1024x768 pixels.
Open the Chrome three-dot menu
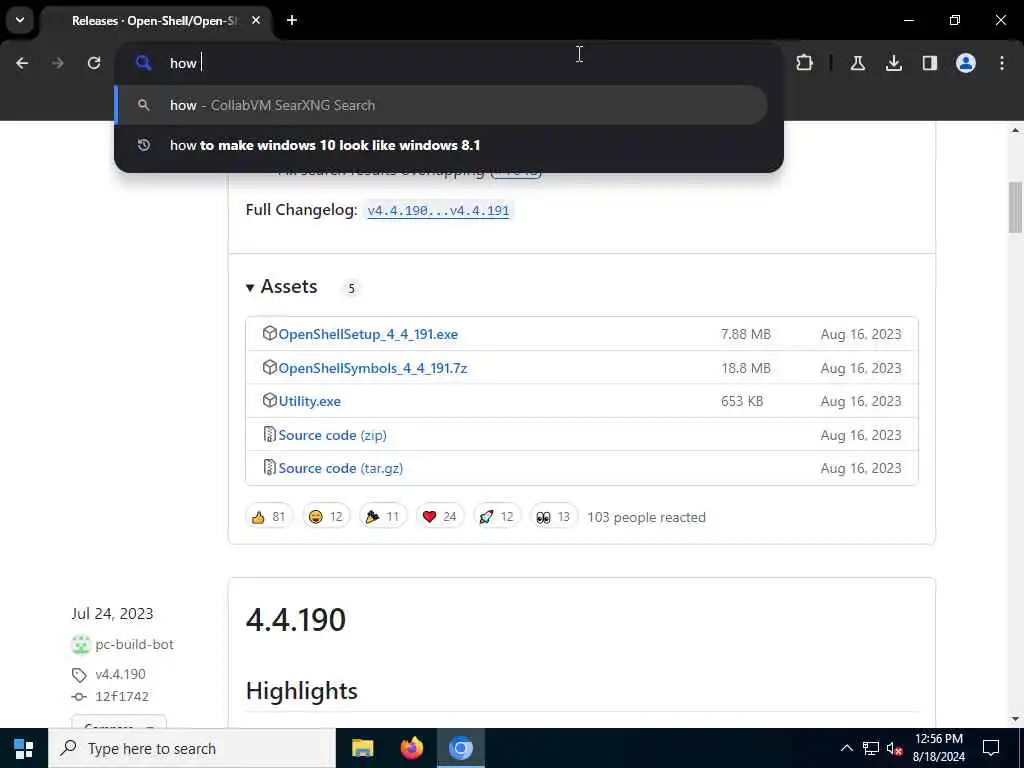tap(1002, 63)
